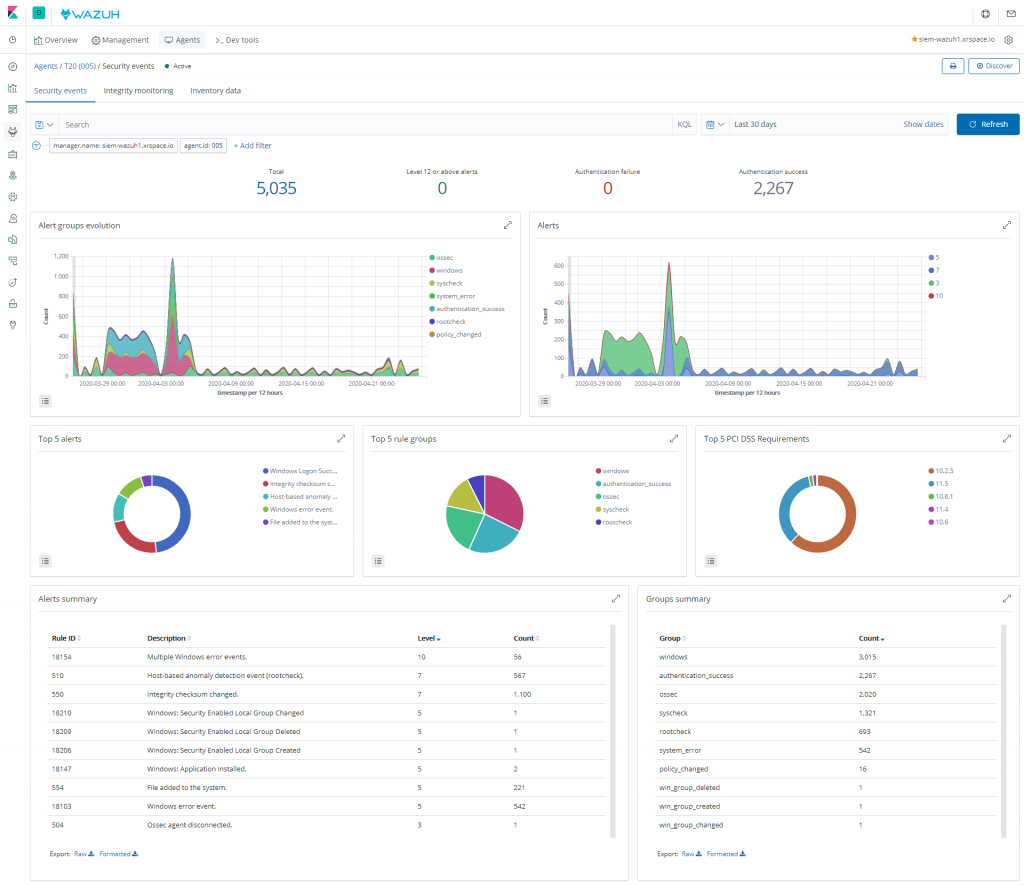Click the agent.id: 005 filter pill
This screenshot has width=1024, height=885.
tap(203, 146)
